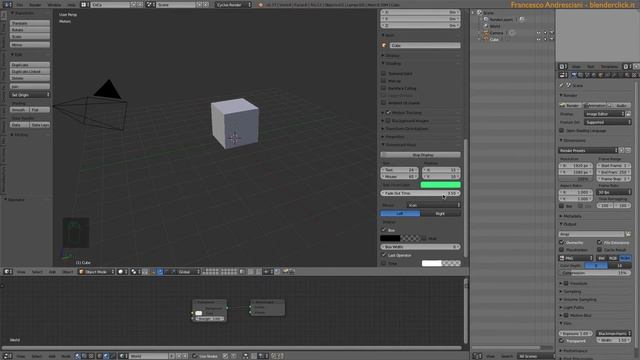Adjust the Box Width field

click(420, 247)
